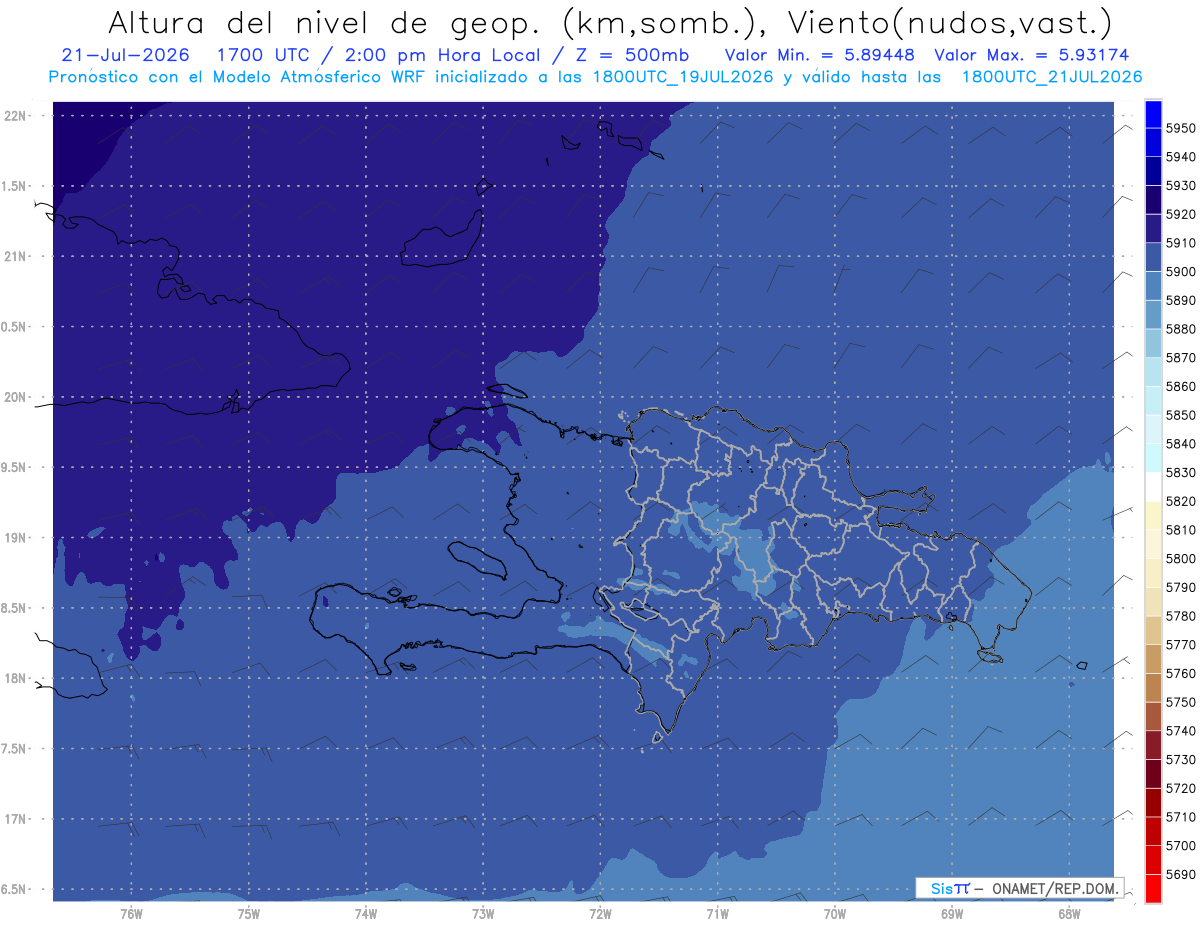
Task: Click the 'Valor Min. = 5.89448' readout
Action: pos(819,56)
